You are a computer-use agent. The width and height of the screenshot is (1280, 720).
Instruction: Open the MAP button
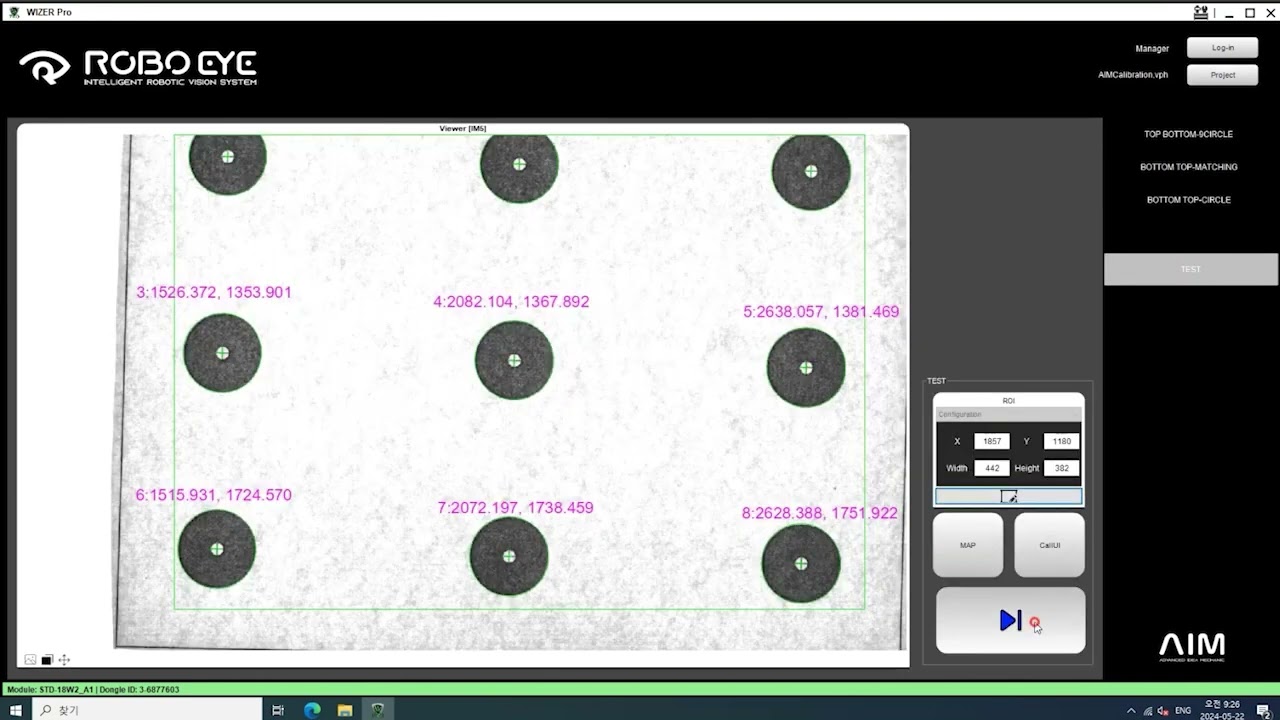968,545
